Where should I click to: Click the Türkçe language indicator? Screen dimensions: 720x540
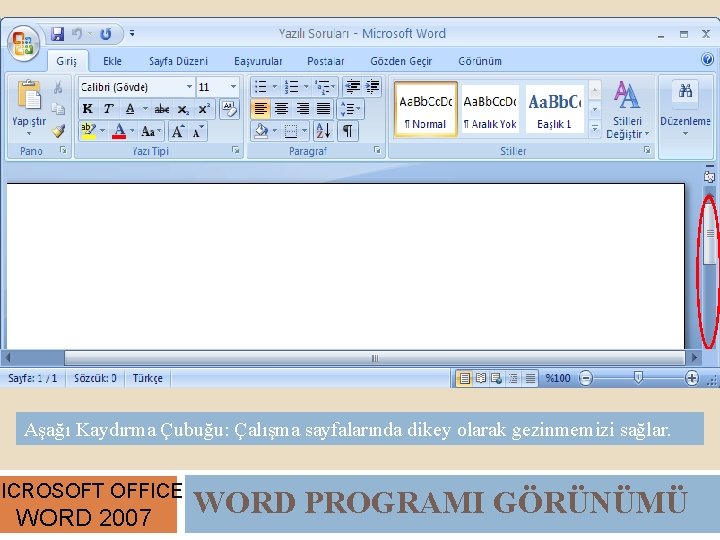click(147, 378)
